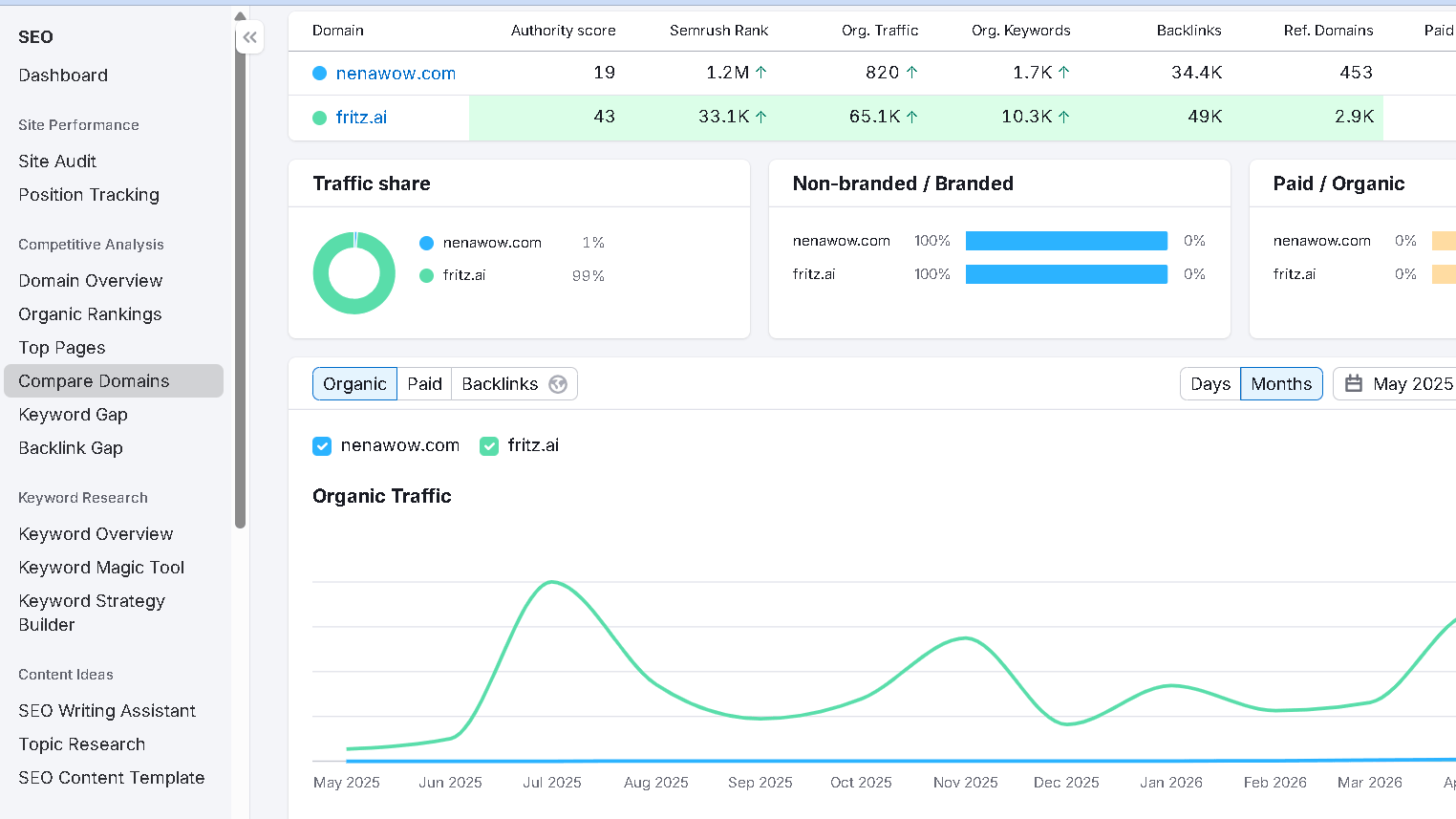Go to Dashboard in sidebar
Image resolution: width=1456 pixels, height=819 pixels.
(x=63, y=75)
